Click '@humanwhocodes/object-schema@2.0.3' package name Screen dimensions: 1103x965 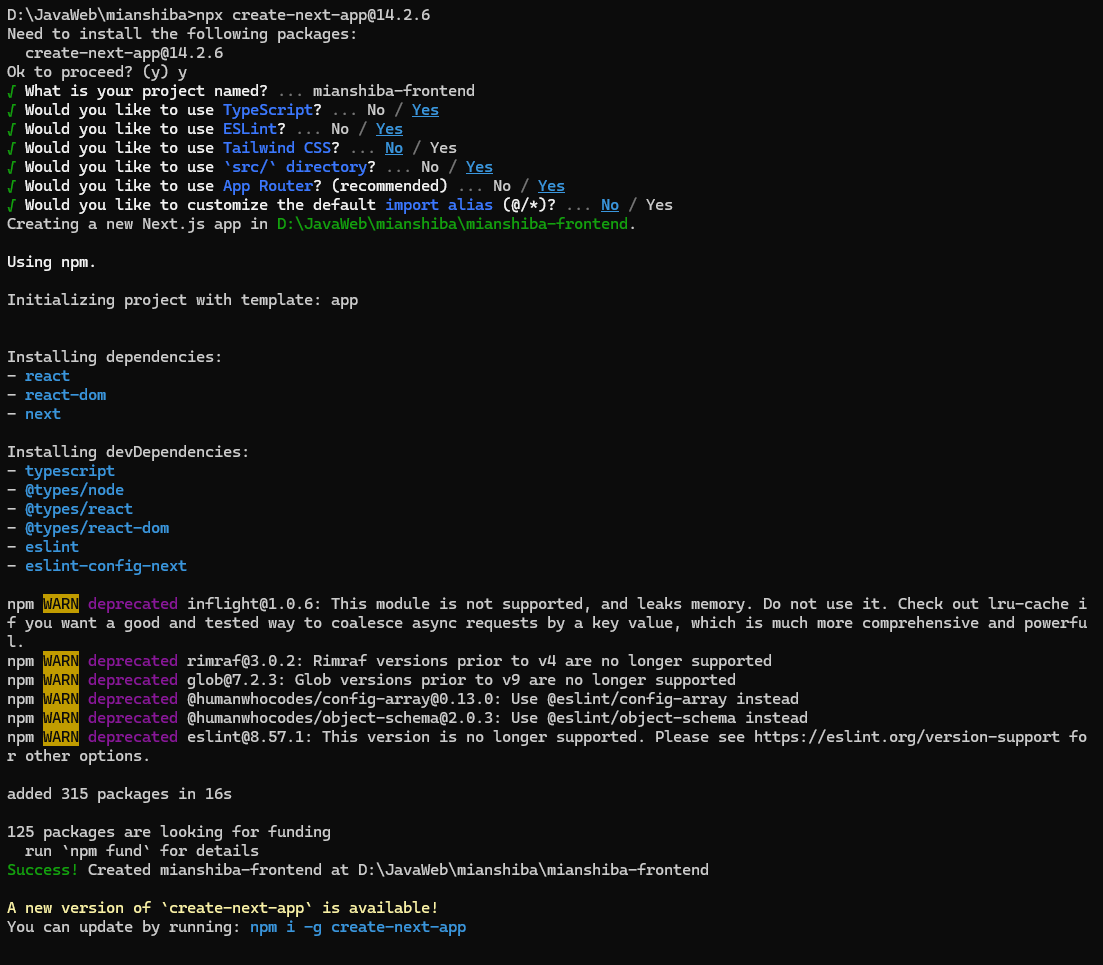344,717
